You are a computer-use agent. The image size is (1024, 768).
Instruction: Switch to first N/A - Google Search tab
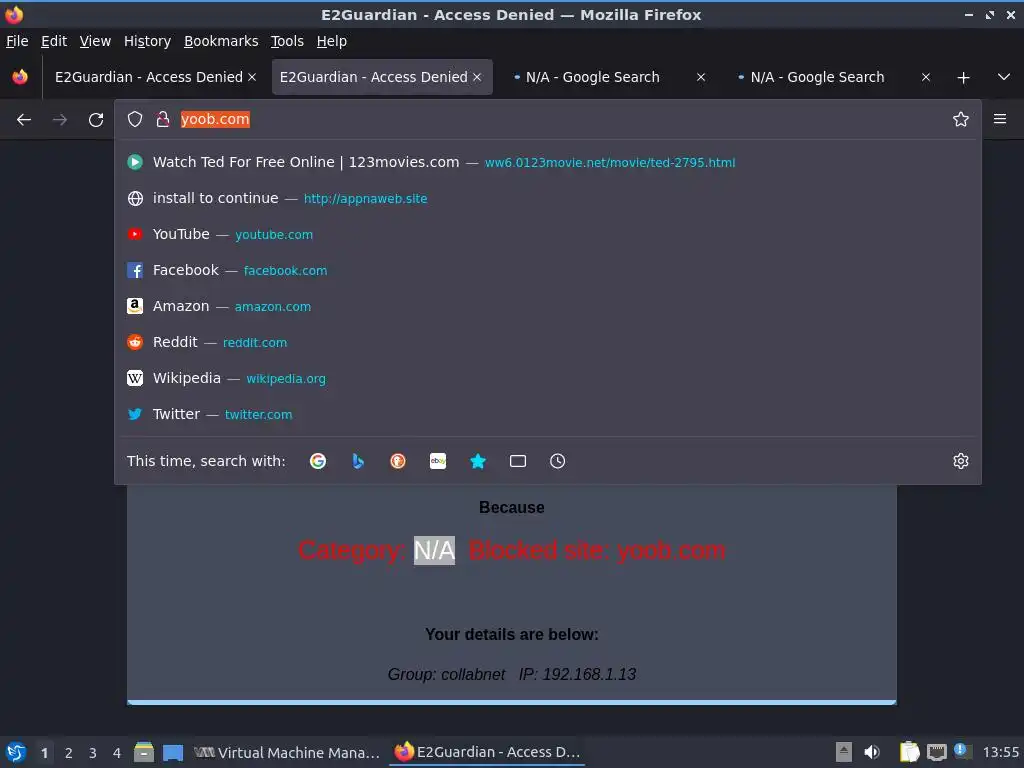pyautogui.click(x=593, y=77)
